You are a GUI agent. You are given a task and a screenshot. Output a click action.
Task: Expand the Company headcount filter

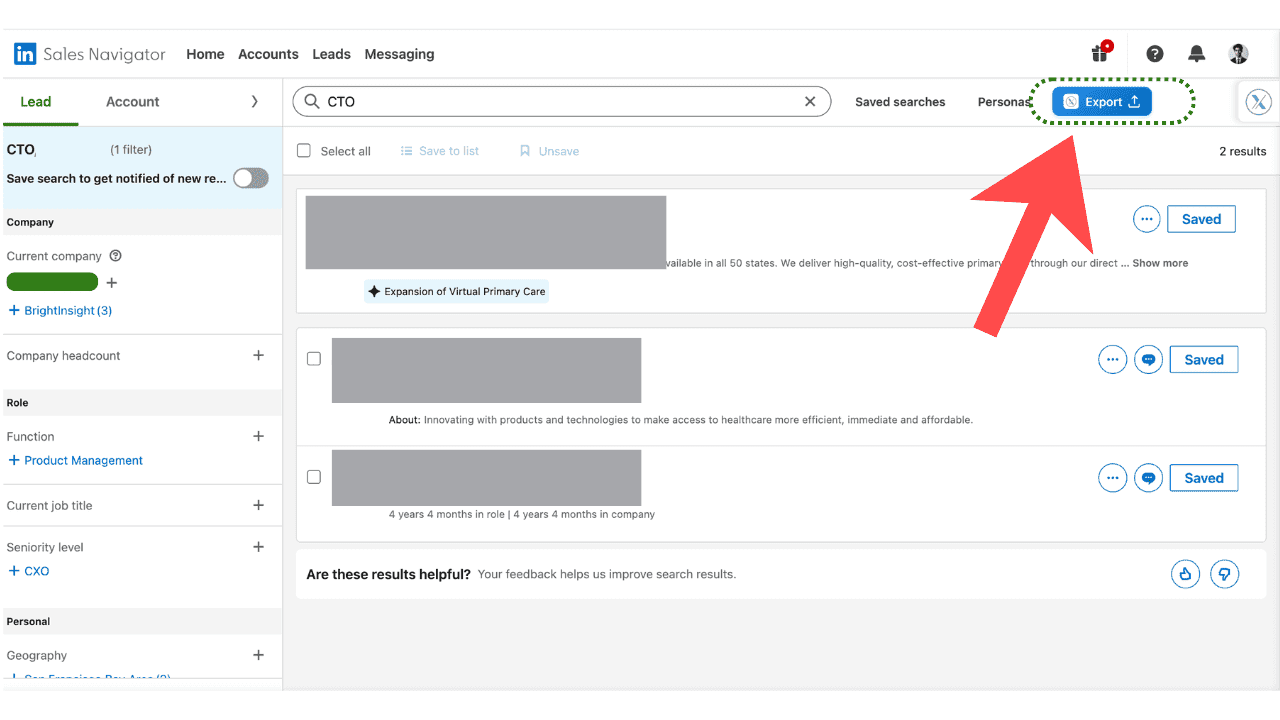click(258, 356)
